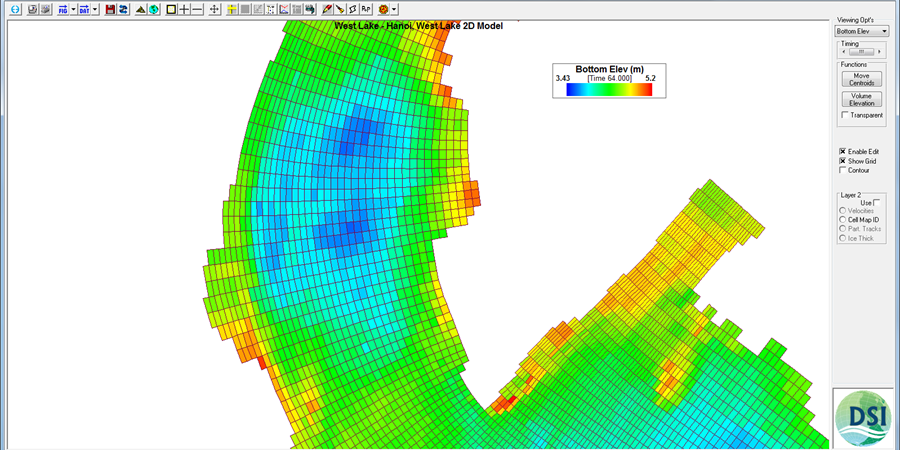This screenshot has width=900, height=450.
Task: Click the RP toolbar icon
Action: [366, 9]
